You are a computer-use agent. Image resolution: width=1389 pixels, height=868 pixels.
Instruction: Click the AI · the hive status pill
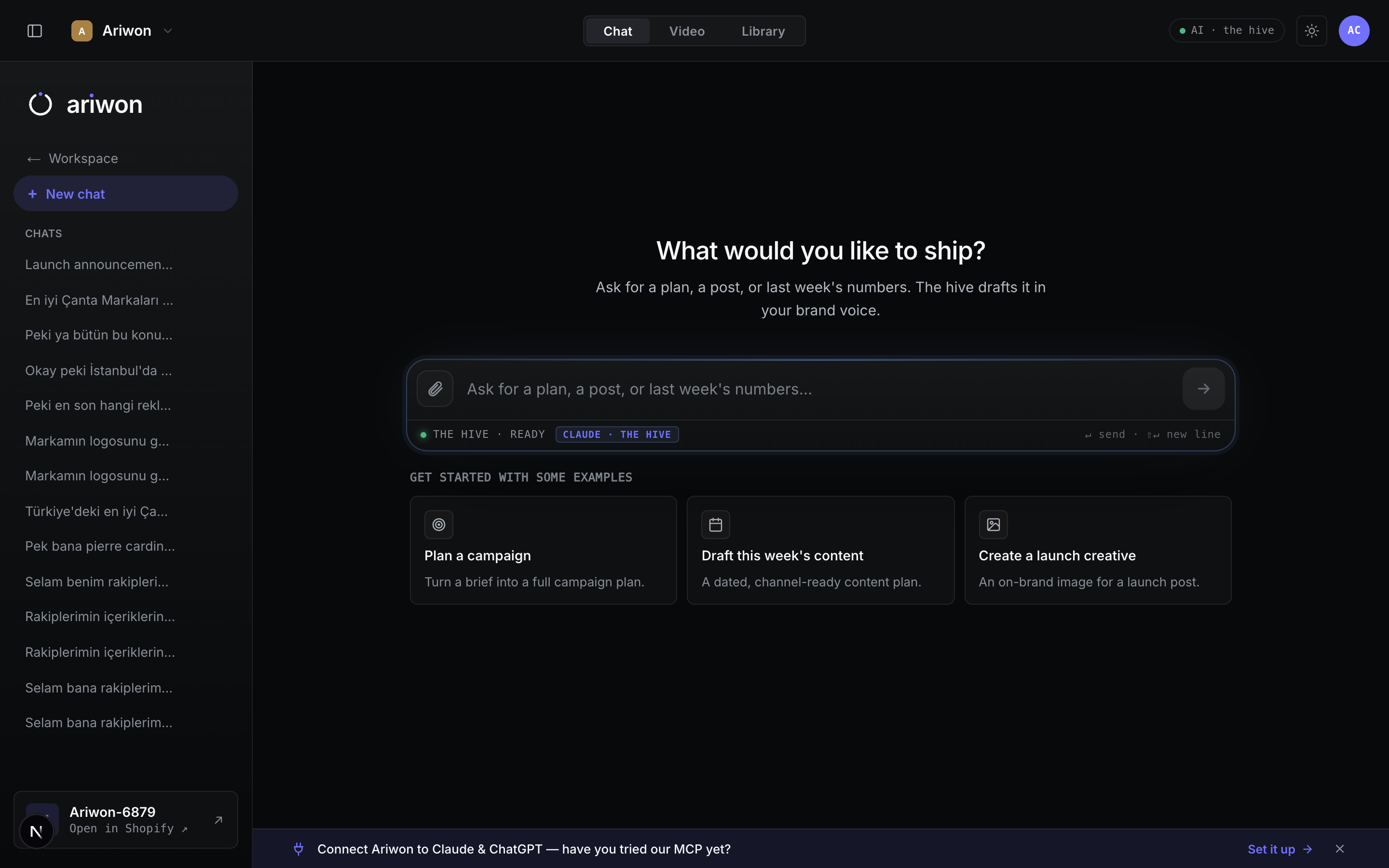pyautogui.click(x=1226, y=30)
